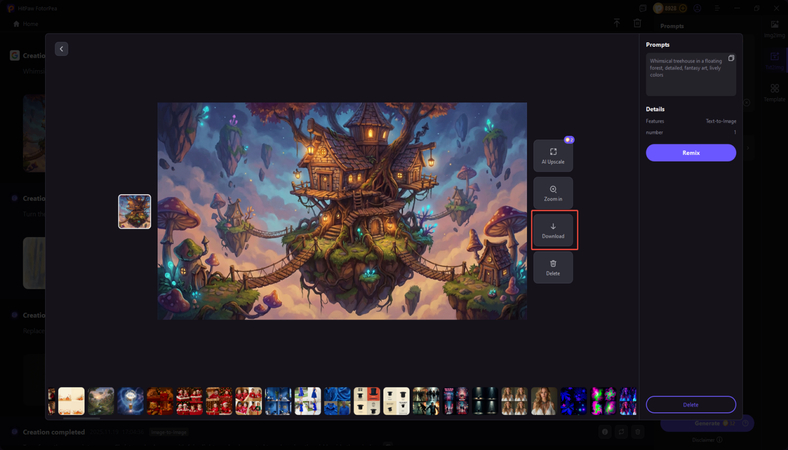Viewport: 788px width, 450px height.
Task: Open the Template sidebar panel
Action: [774, 93]
